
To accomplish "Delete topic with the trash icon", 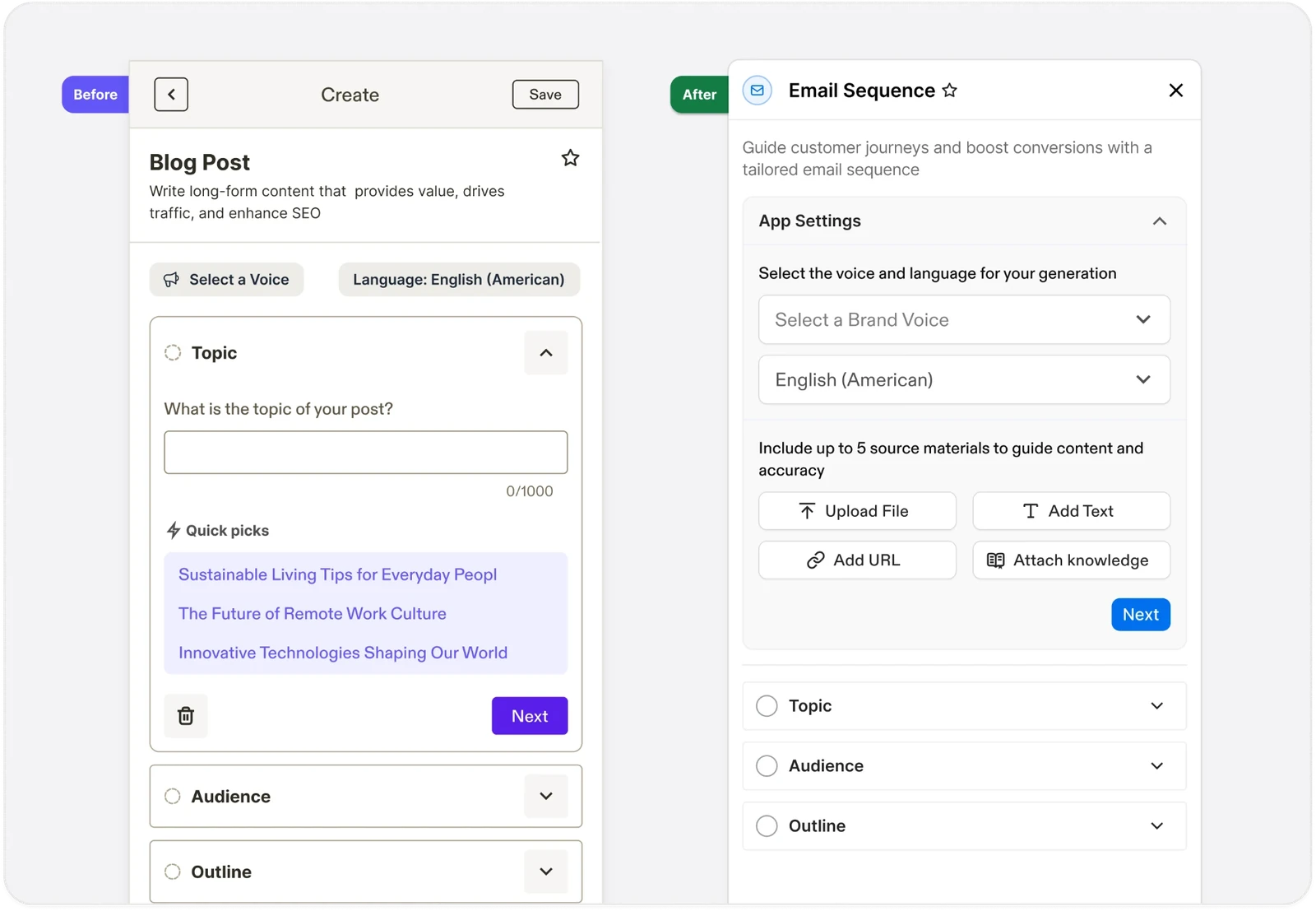I will [x=186, y=716].
